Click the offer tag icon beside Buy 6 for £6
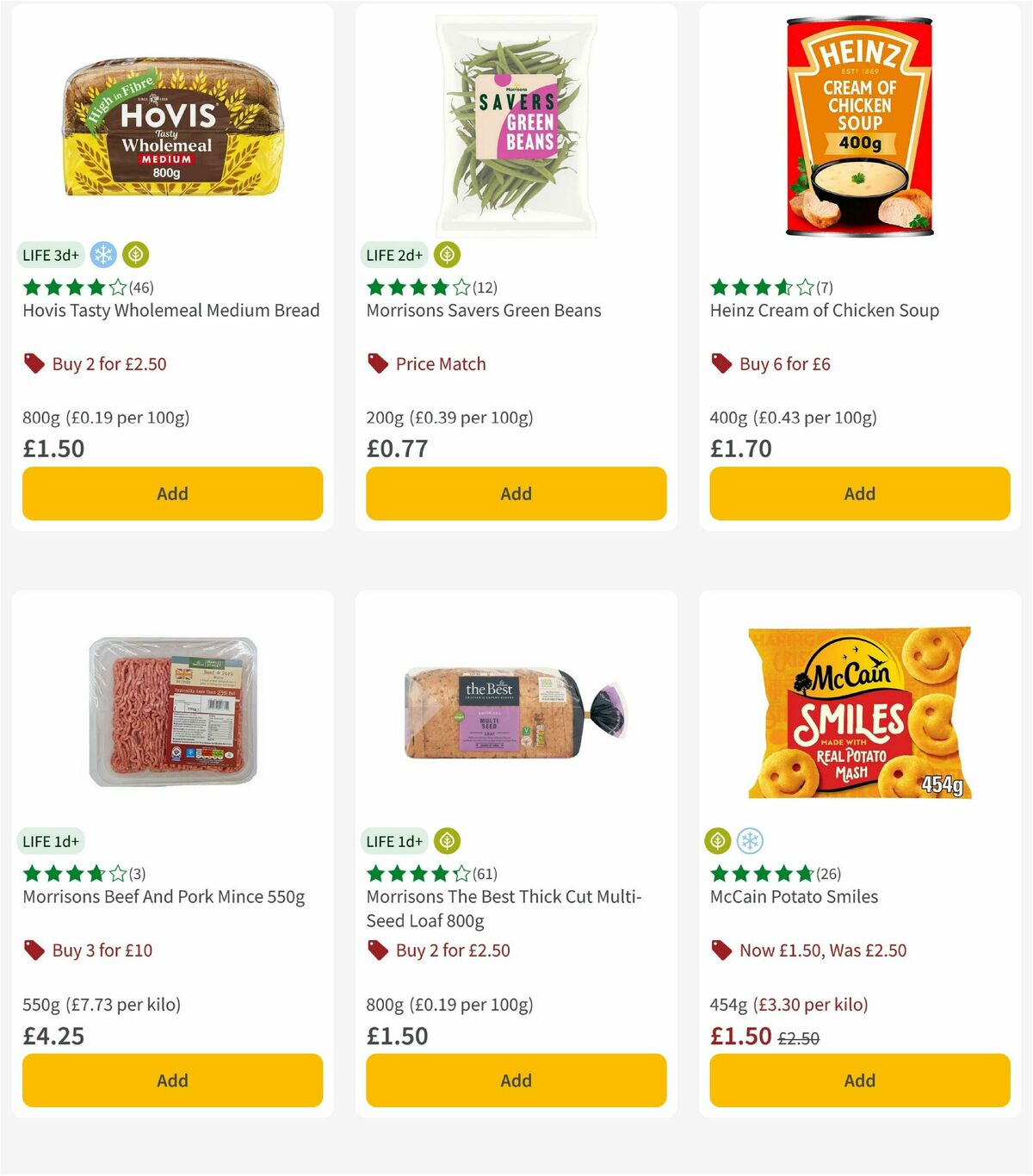Image resolution: width=1033 pixels, height=1176 pixels. point(721,363)
